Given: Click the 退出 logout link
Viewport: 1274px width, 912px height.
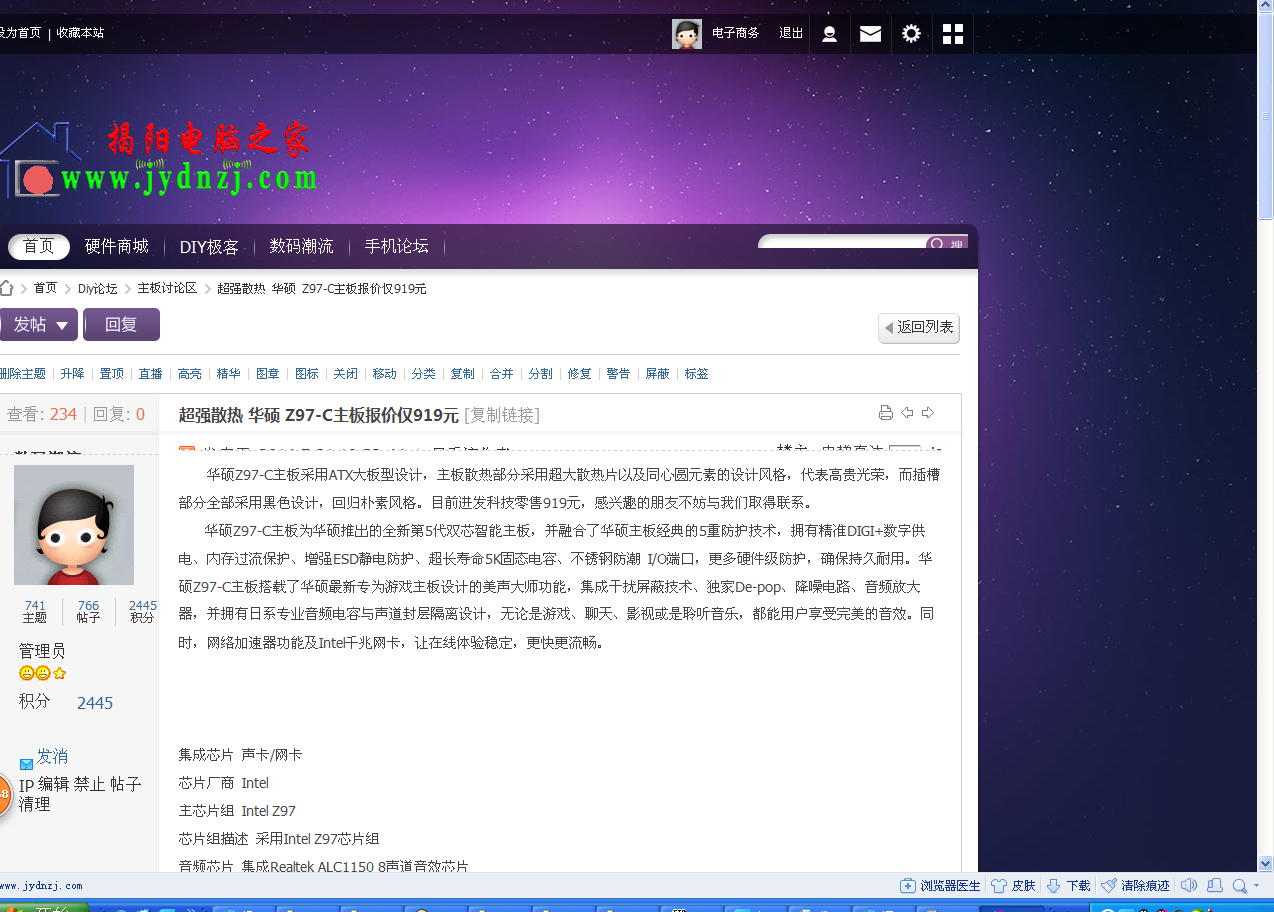Looking at the screenshot, I should point(791,33).
